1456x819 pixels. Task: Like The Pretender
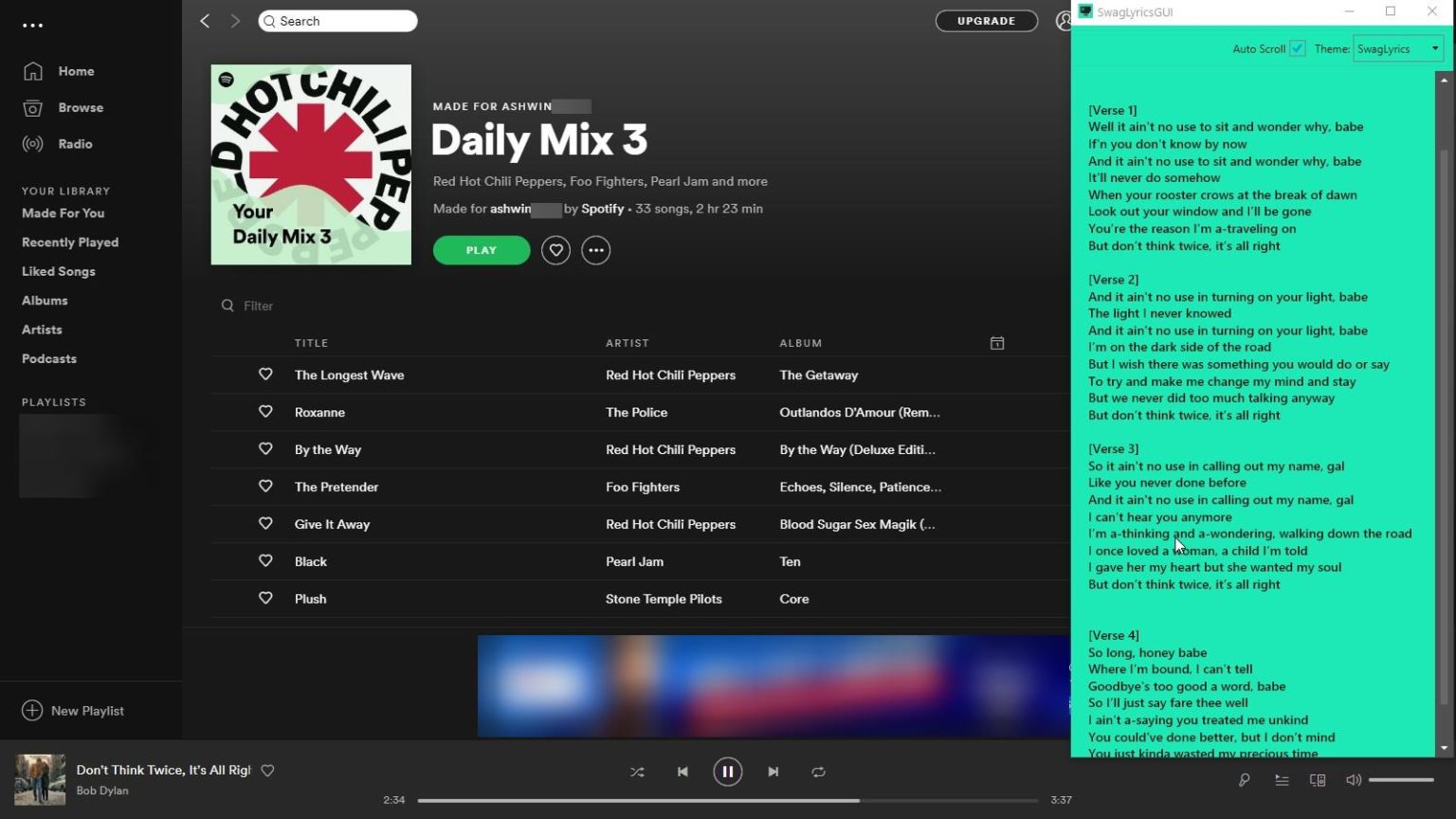265,486
